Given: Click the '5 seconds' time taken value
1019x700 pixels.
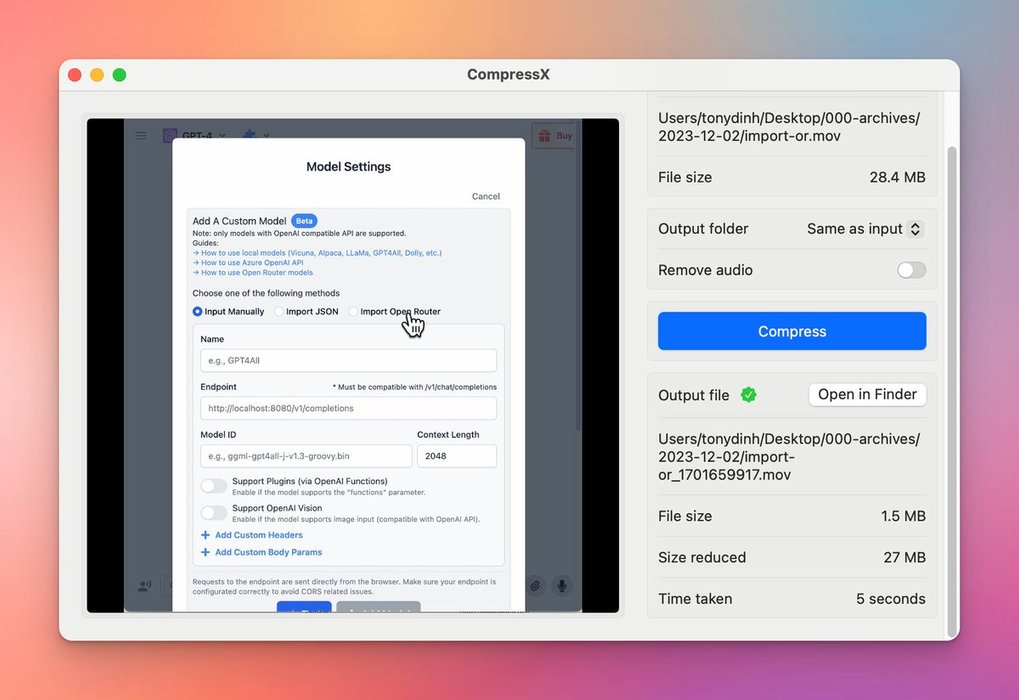Looking at the screenshot, I should [x=890, y=599].
